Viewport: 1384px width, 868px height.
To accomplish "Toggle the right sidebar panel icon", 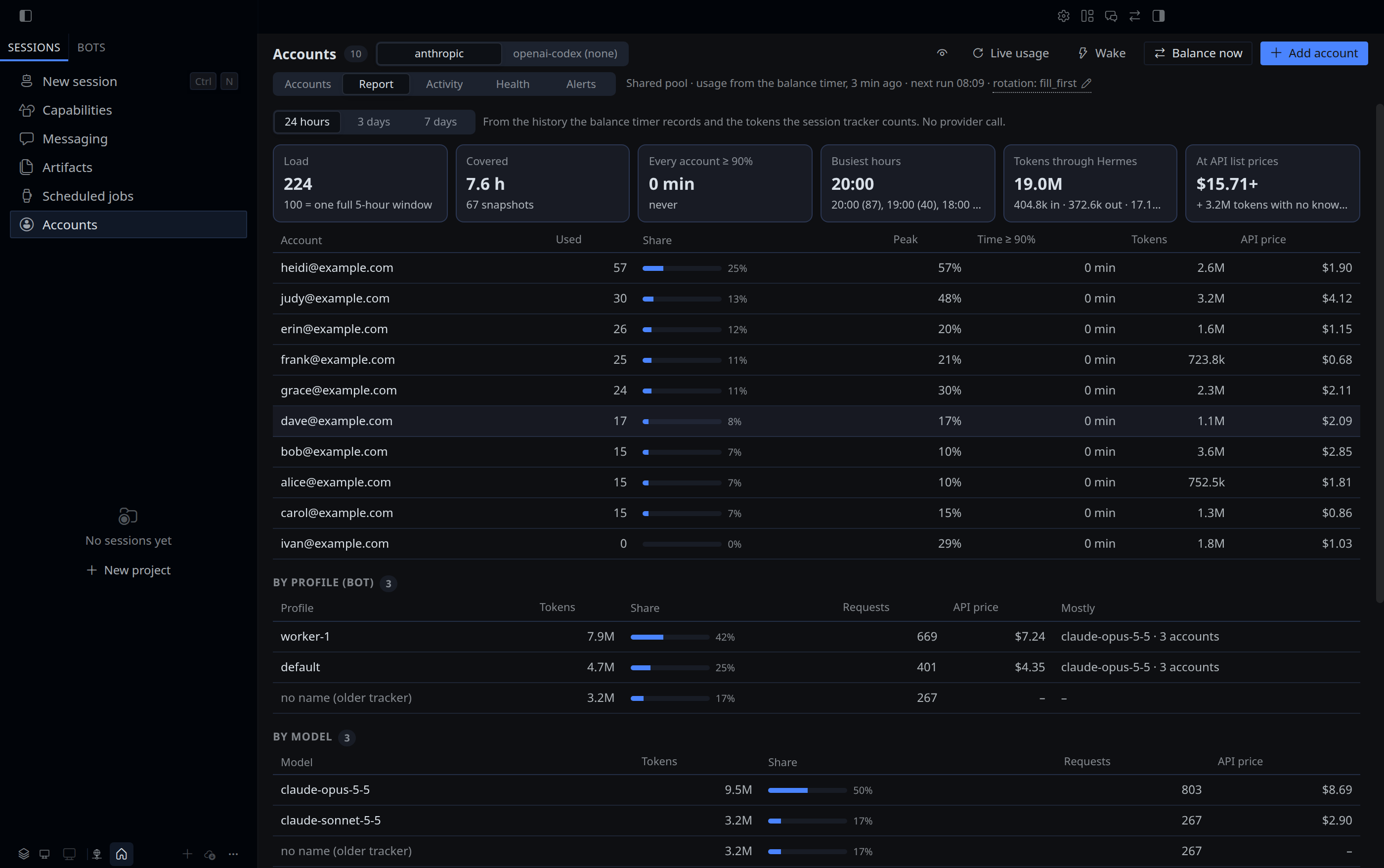I will click(1159, 16).
